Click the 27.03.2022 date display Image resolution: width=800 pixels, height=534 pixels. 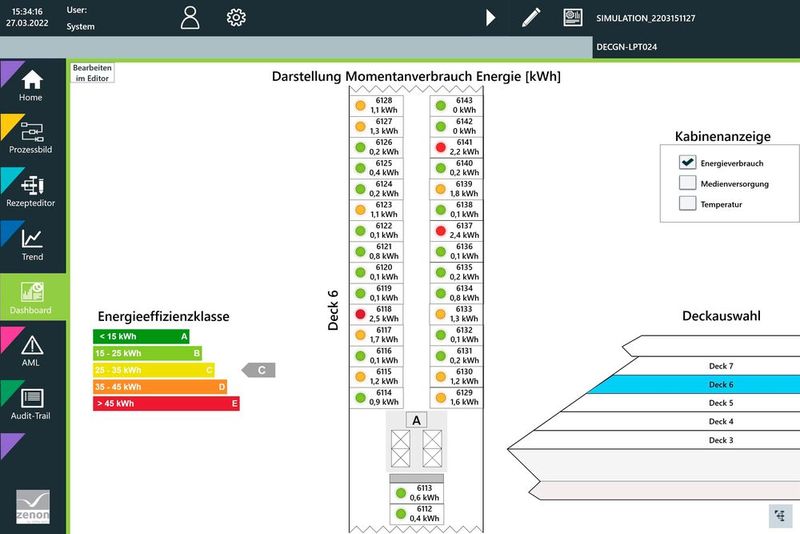pyautogui.click(x=27, y=23)
